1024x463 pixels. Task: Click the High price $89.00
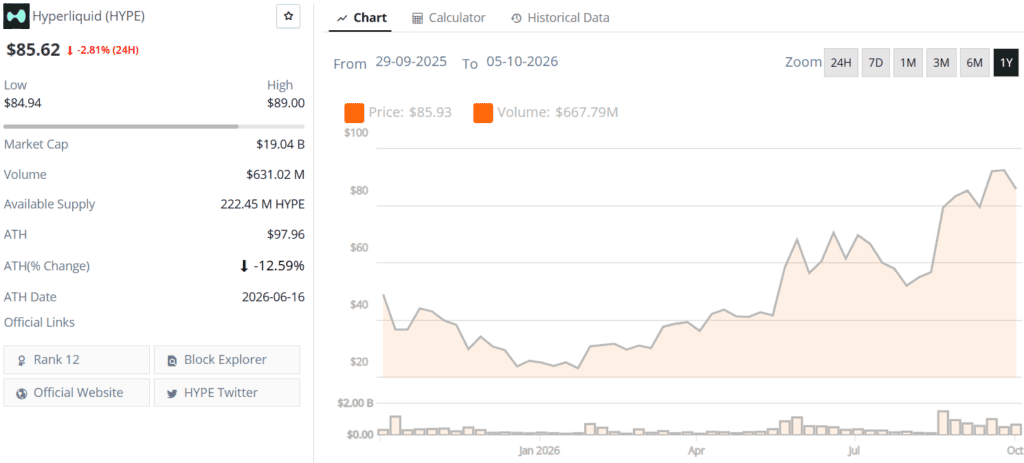coord(285,103)
